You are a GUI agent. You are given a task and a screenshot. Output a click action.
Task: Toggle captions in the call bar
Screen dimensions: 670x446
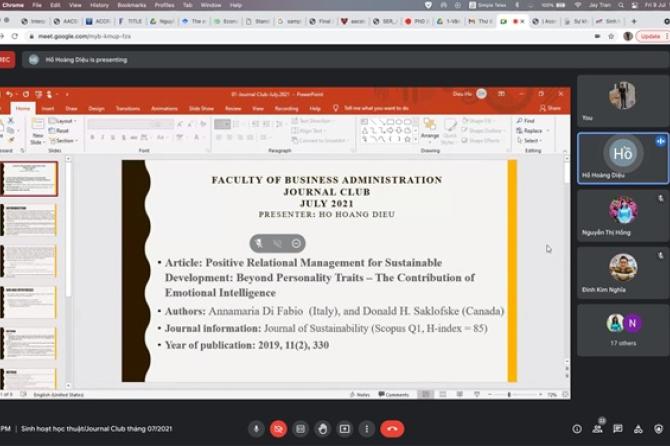click(x=300, y=429)
